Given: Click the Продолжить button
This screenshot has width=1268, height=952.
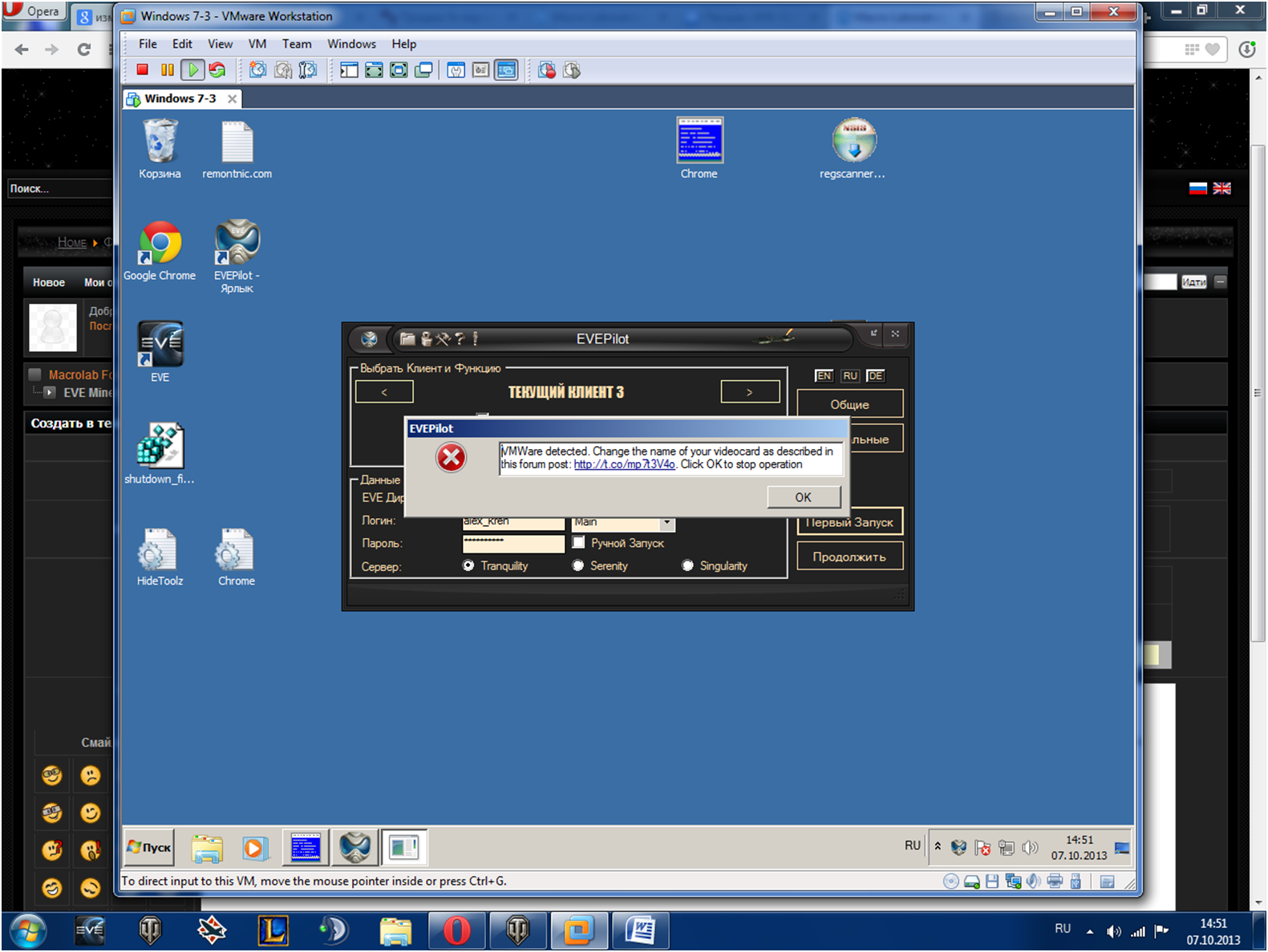Looking at the screenshot, I should [850, 557].
